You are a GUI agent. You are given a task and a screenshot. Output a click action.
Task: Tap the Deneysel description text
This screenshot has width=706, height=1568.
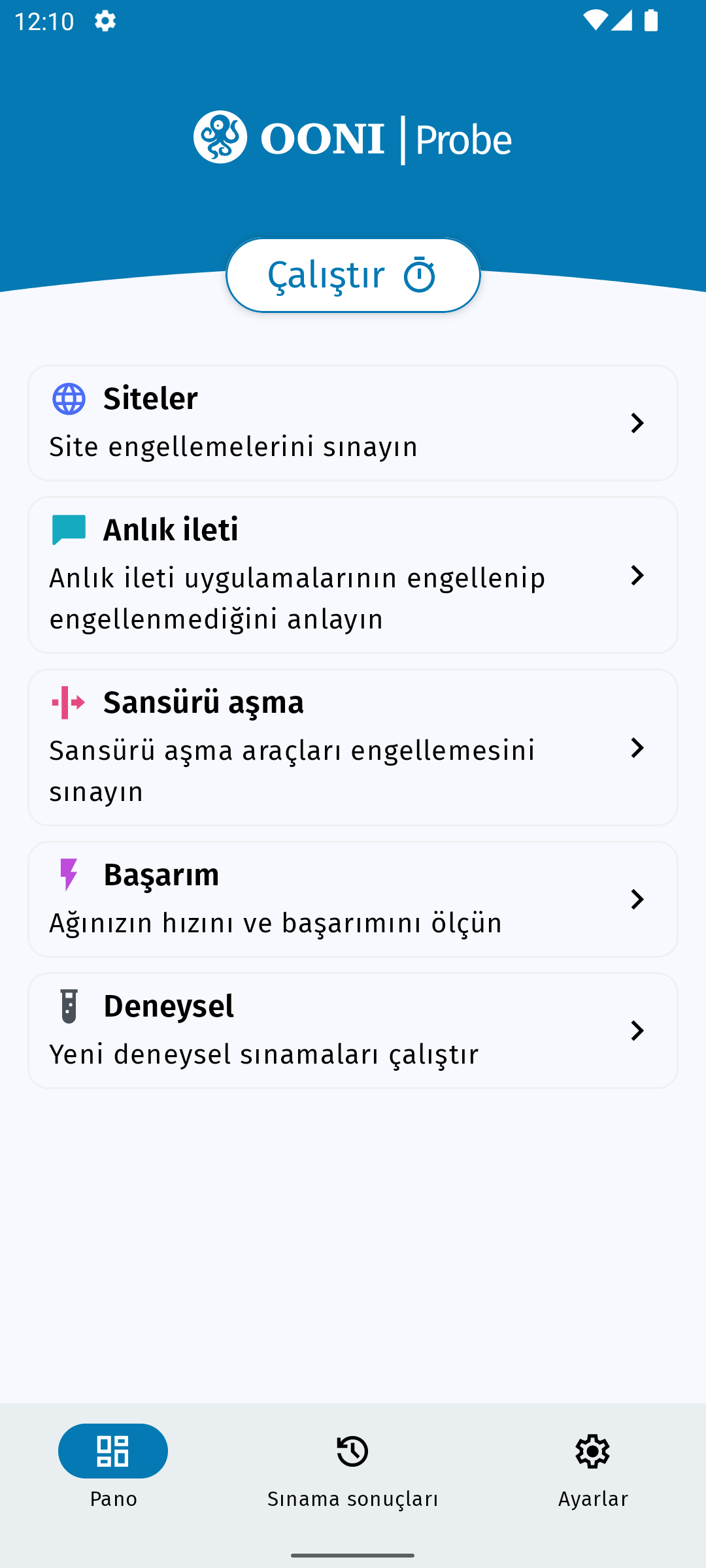pyautogui.click(x=264, y=1054)
